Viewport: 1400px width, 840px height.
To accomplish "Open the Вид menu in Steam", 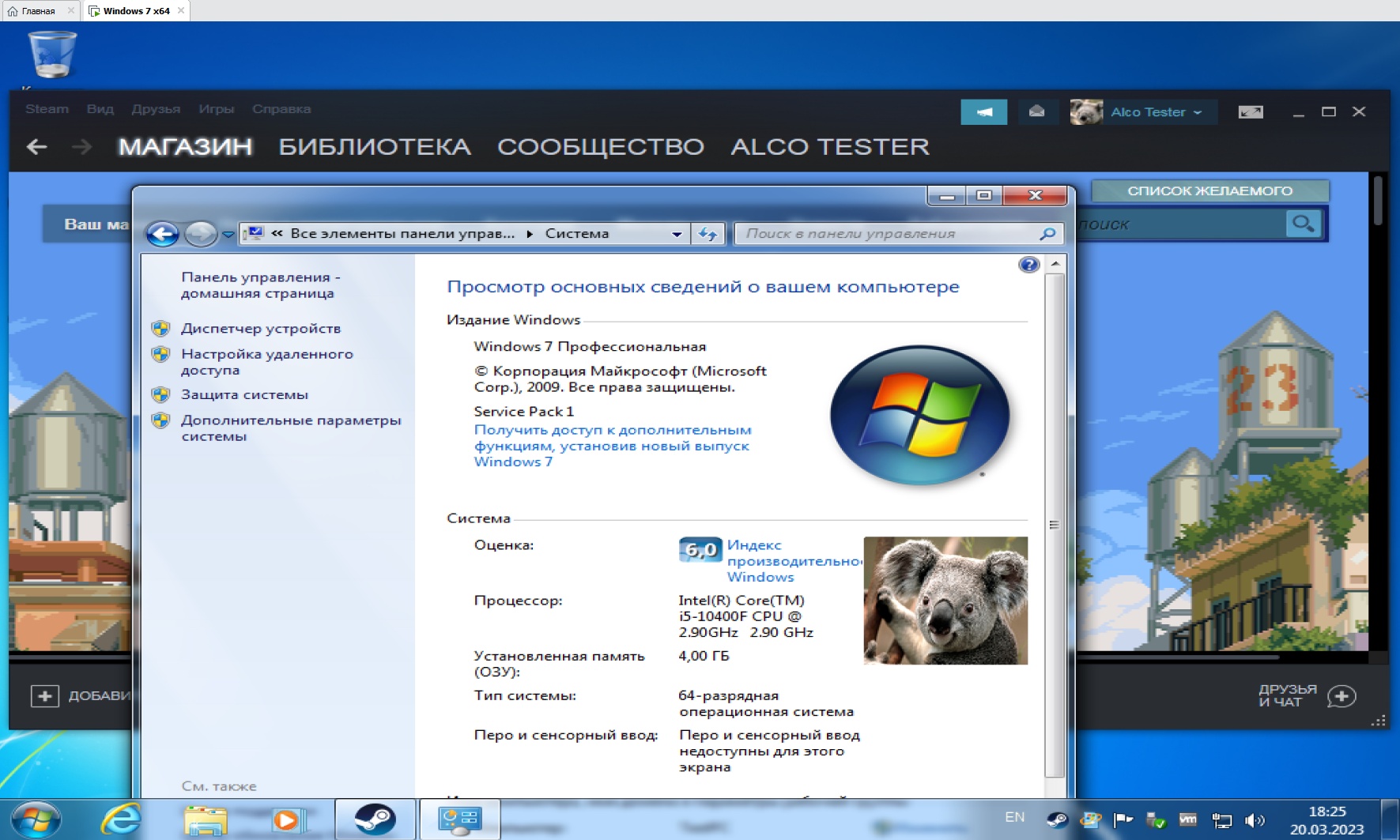I will [x=100, y=109].
